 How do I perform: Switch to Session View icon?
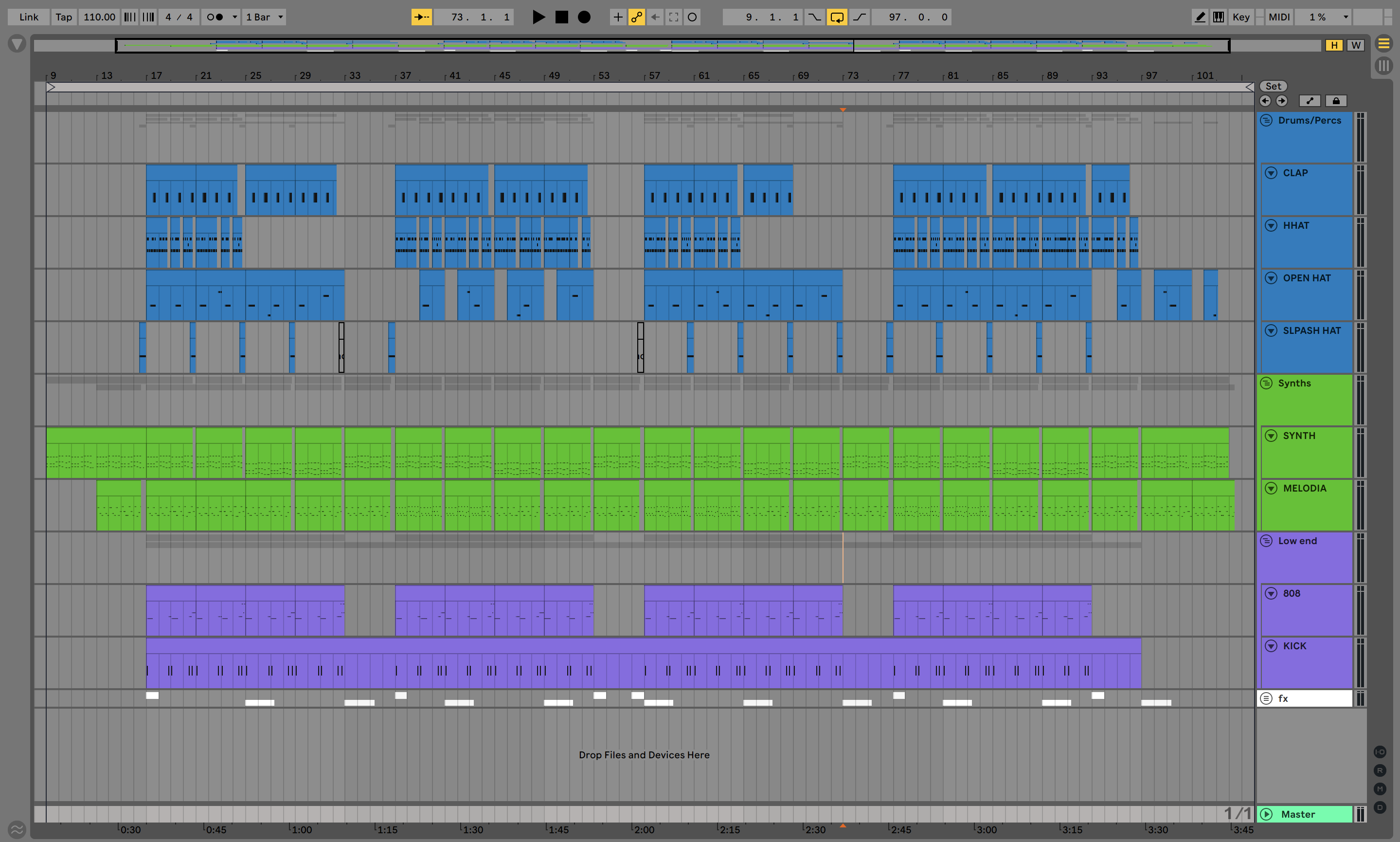[x=1384, y=66]
